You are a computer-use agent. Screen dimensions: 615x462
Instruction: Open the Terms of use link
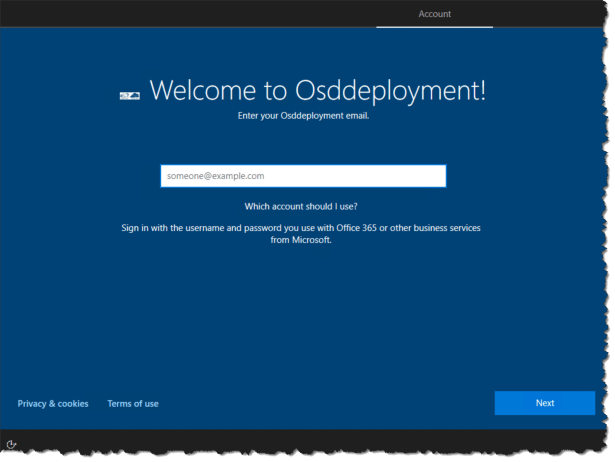pyautogui.click(x=133, y=404)
